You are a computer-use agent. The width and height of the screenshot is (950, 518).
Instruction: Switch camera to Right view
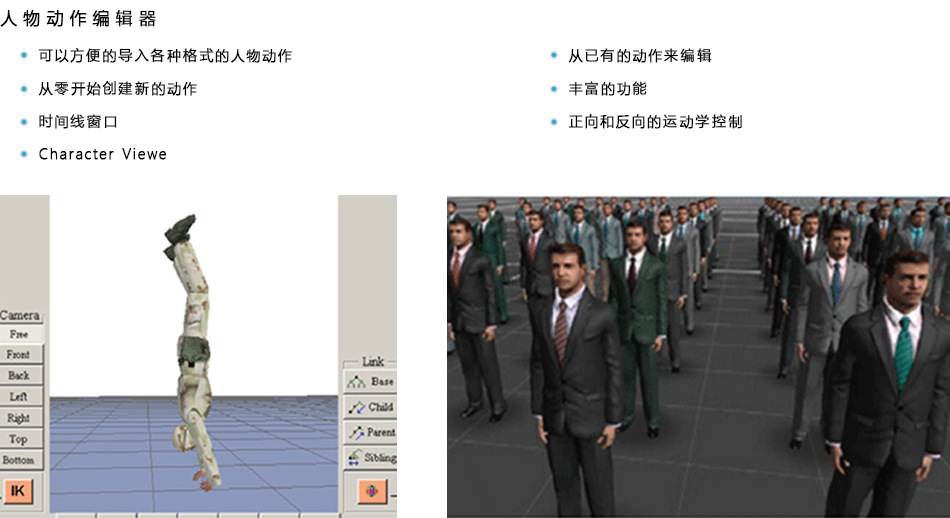(x=20, y=418)
